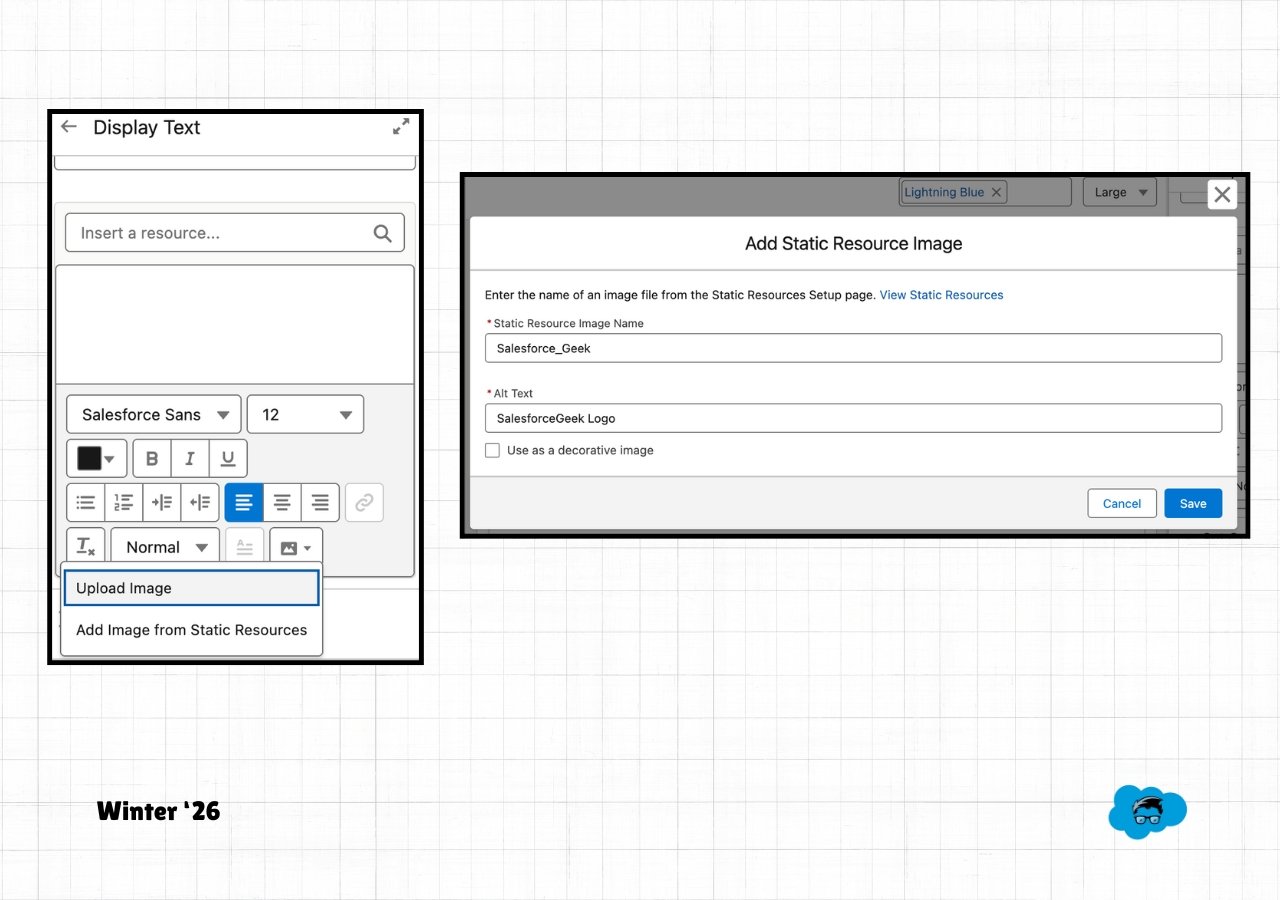Insert a bulleted list

[x=86, y=503]
